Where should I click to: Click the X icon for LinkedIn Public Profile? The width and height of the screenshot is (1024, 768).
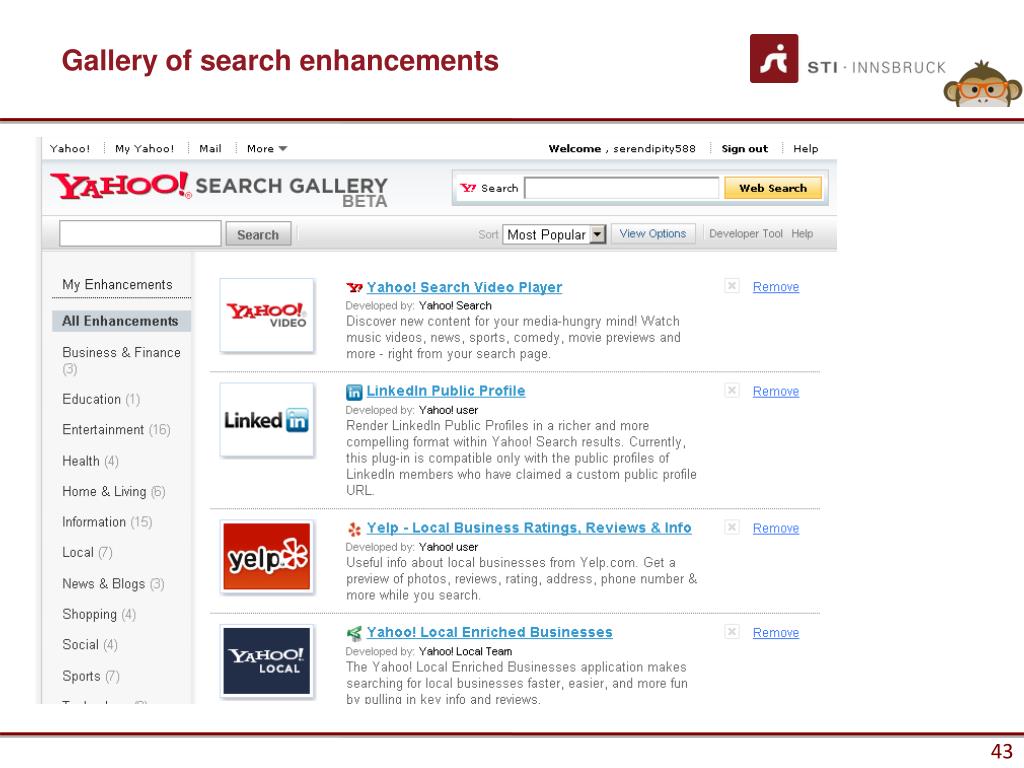click(732, 391)
